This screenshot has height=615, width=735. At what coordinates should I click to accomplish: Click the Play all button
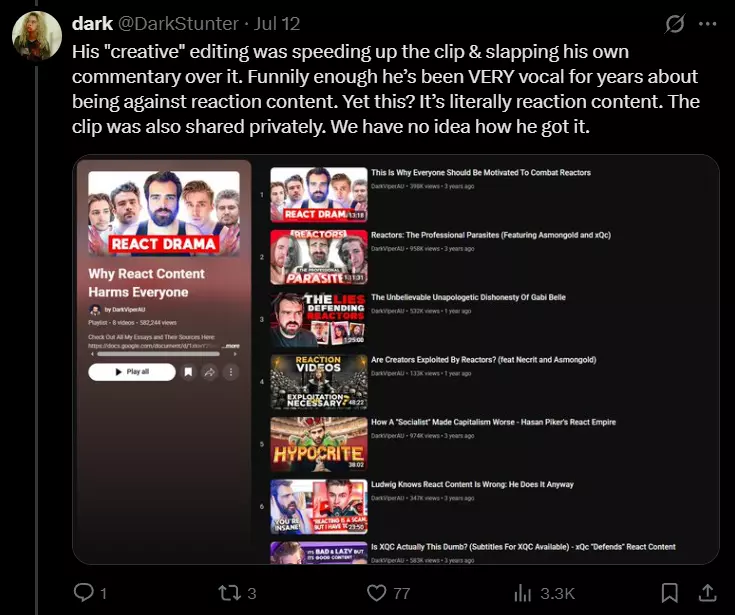tap(132, 372)
